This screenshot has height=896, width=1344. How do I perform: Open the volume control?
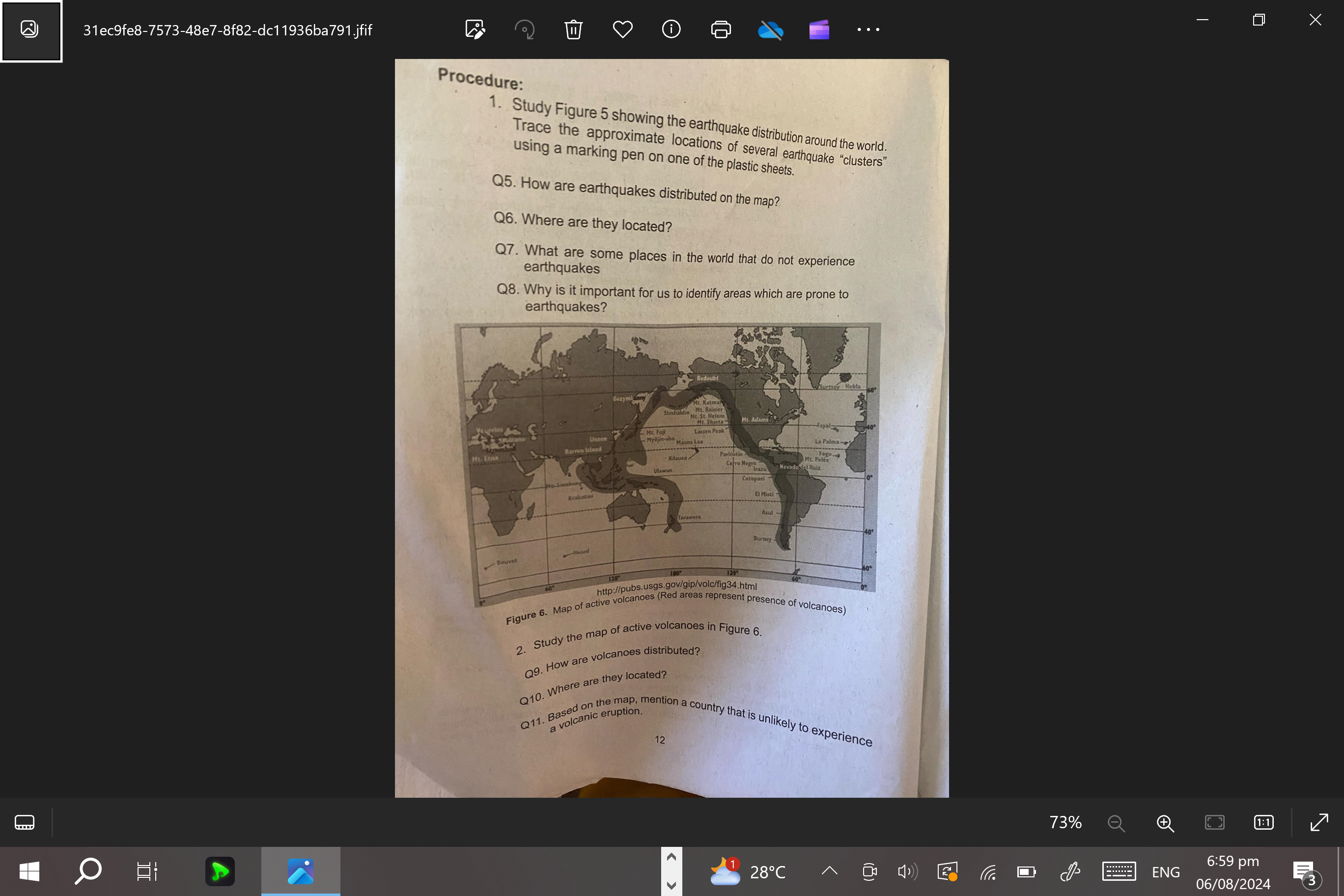(907, 871)
